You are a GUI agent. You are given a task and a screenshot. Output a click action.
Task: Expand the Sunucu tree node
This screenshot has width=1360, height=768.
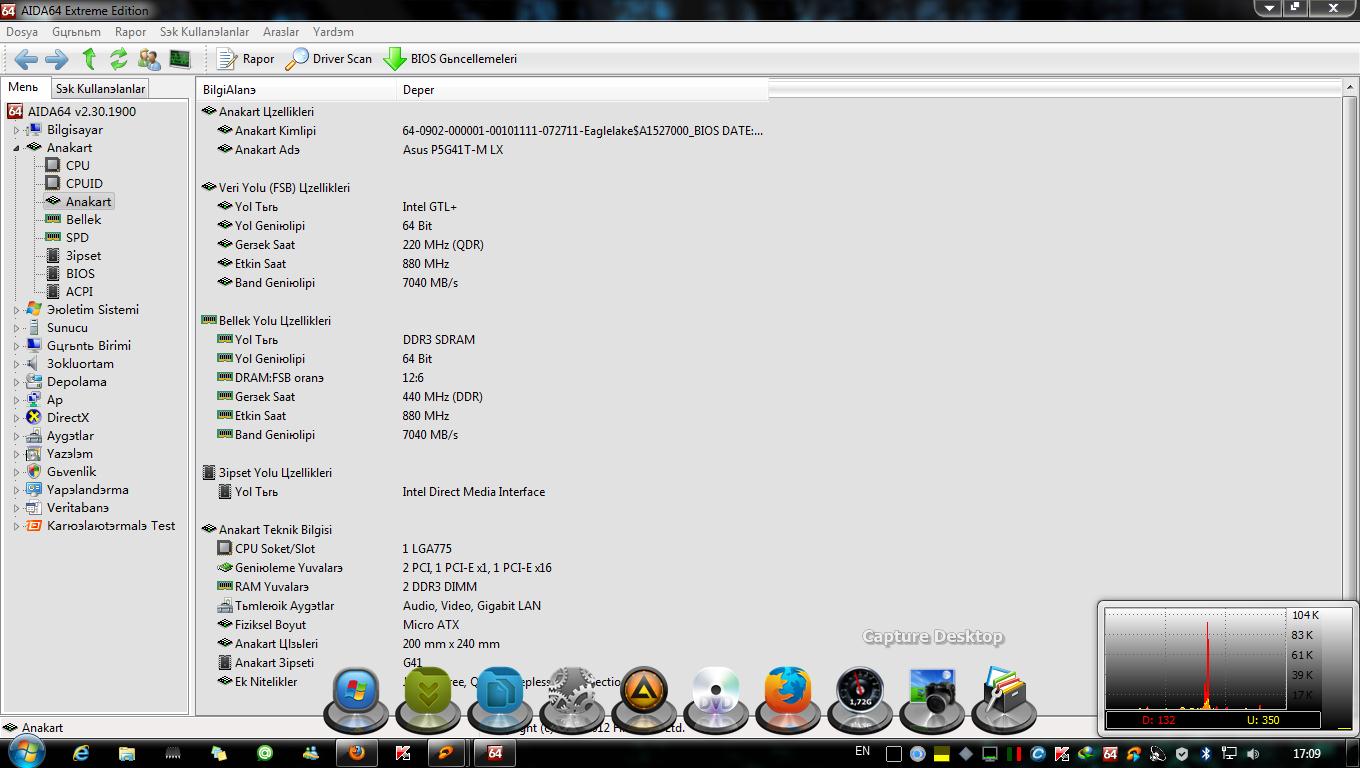click(x=16, y=328)
